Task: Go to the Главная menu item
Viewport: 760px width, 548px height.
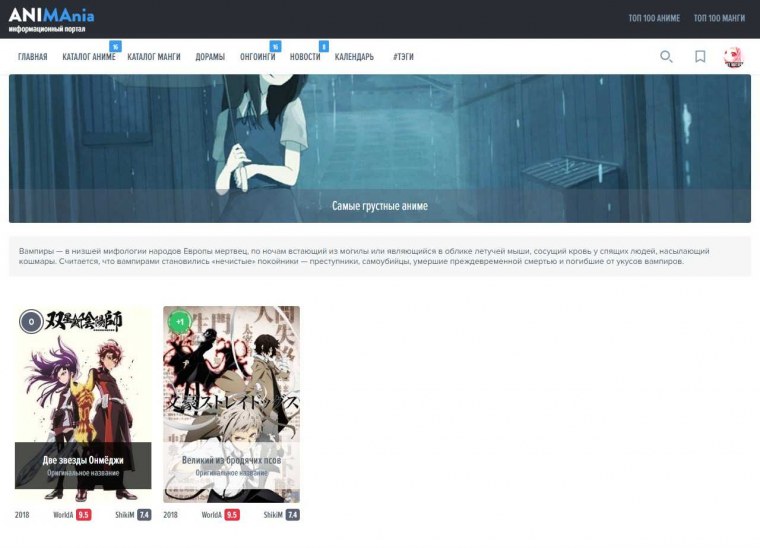Action: pos(32,57)
